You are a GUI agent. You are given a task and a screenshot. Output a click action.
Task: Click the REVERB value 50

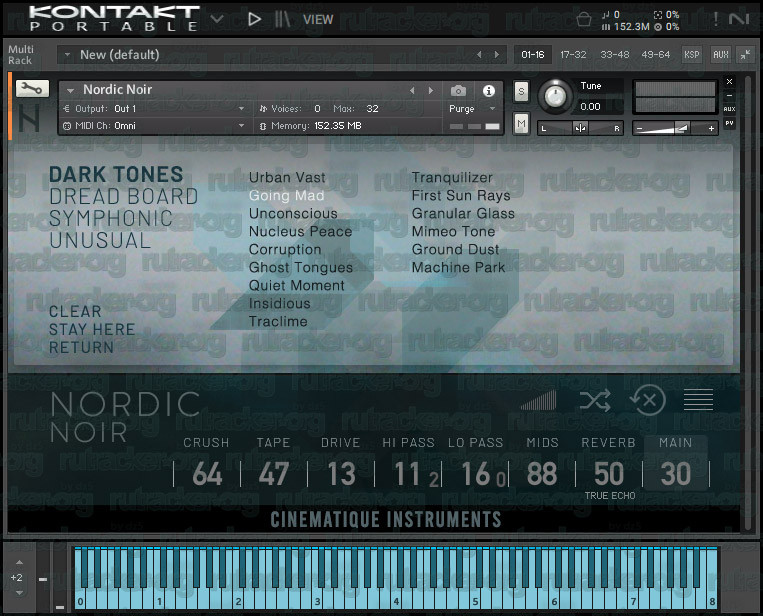(609, 474)
